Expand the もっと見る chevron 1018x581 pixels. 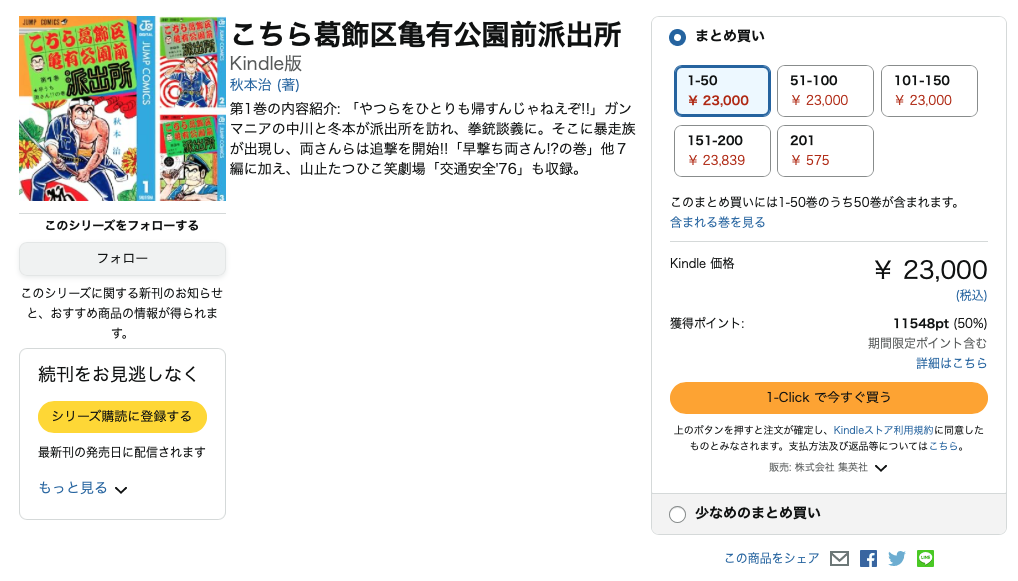pyautogui.click(x=121, y=490)
